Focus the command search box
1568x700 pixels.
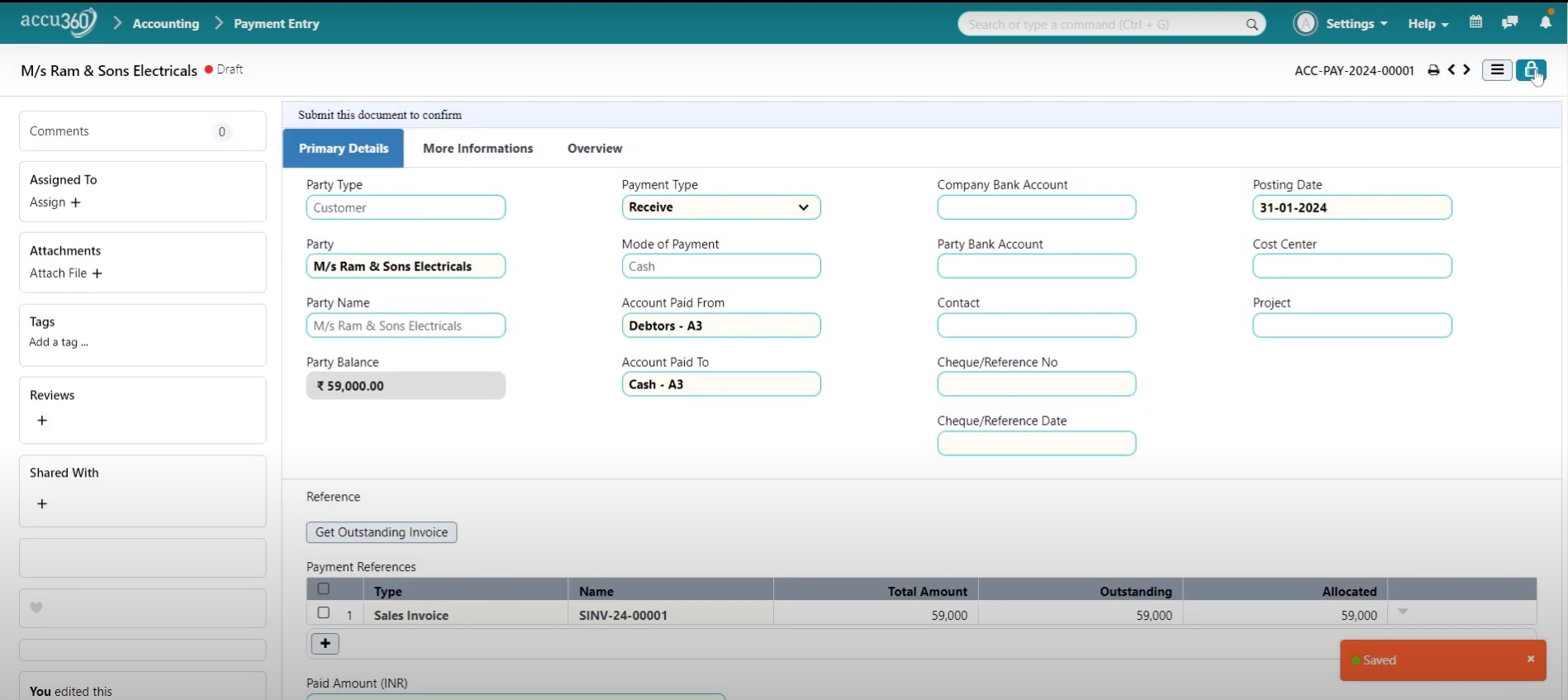1111,24
